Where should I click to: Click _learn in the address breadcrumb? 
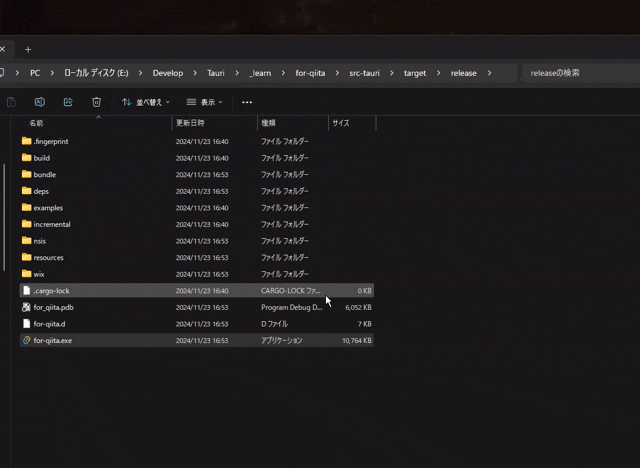260,73
